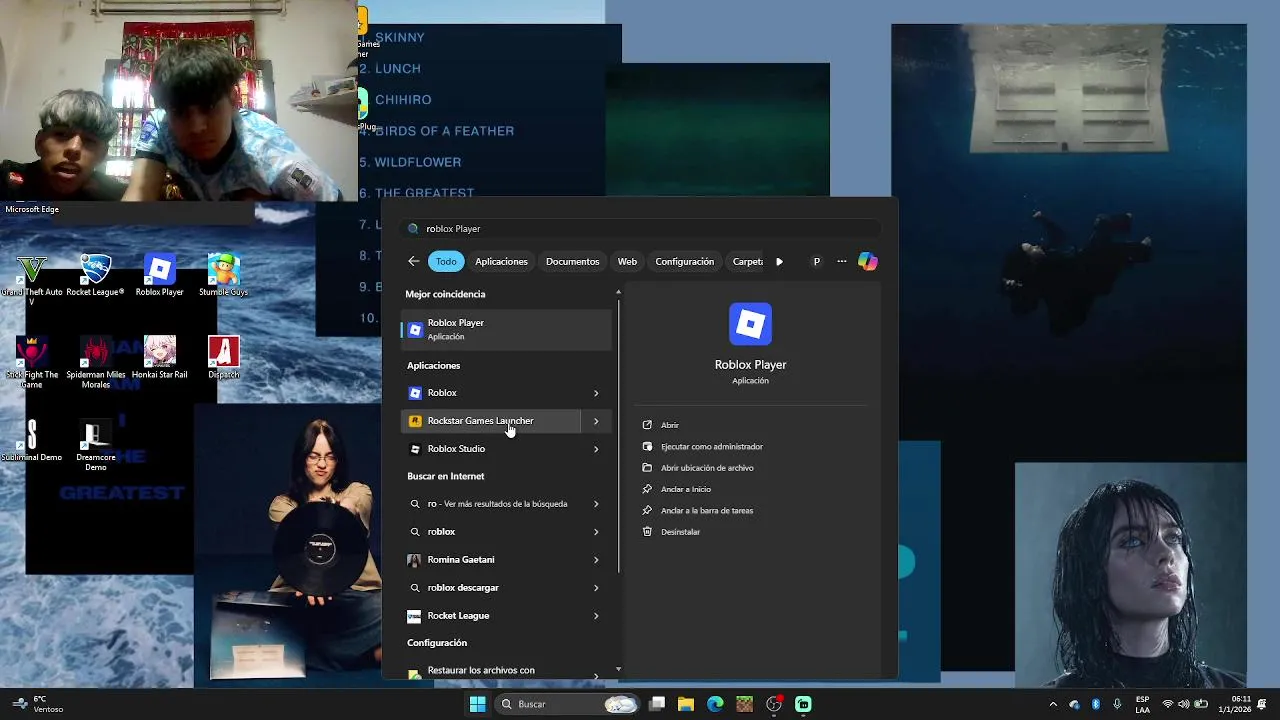The image size is (1280, 720).
Task: Open Task View on taskbar
Action: (657, 704)
